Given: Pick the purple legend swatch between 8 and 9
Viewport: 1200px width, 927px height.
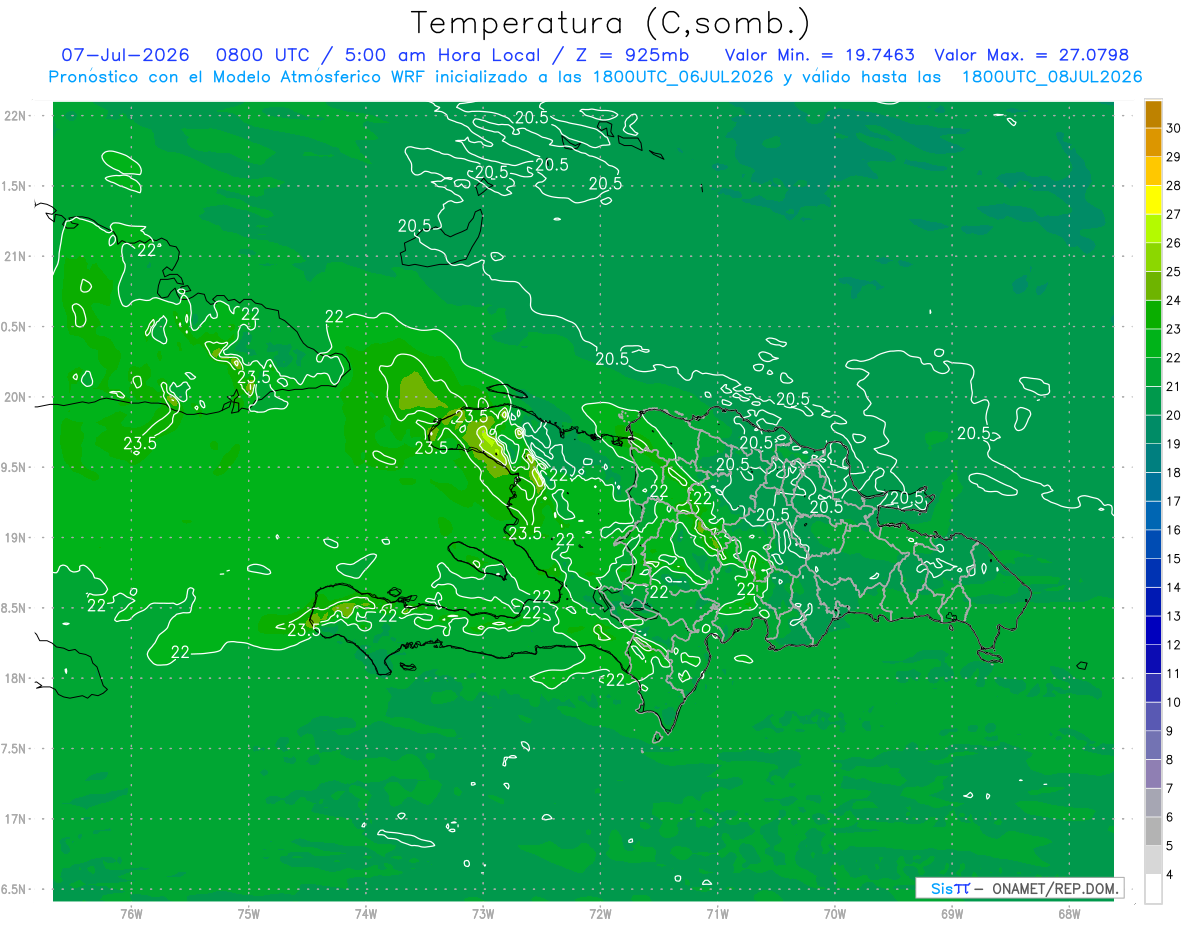Looking at the screenshot, I should coord(1153,745).
